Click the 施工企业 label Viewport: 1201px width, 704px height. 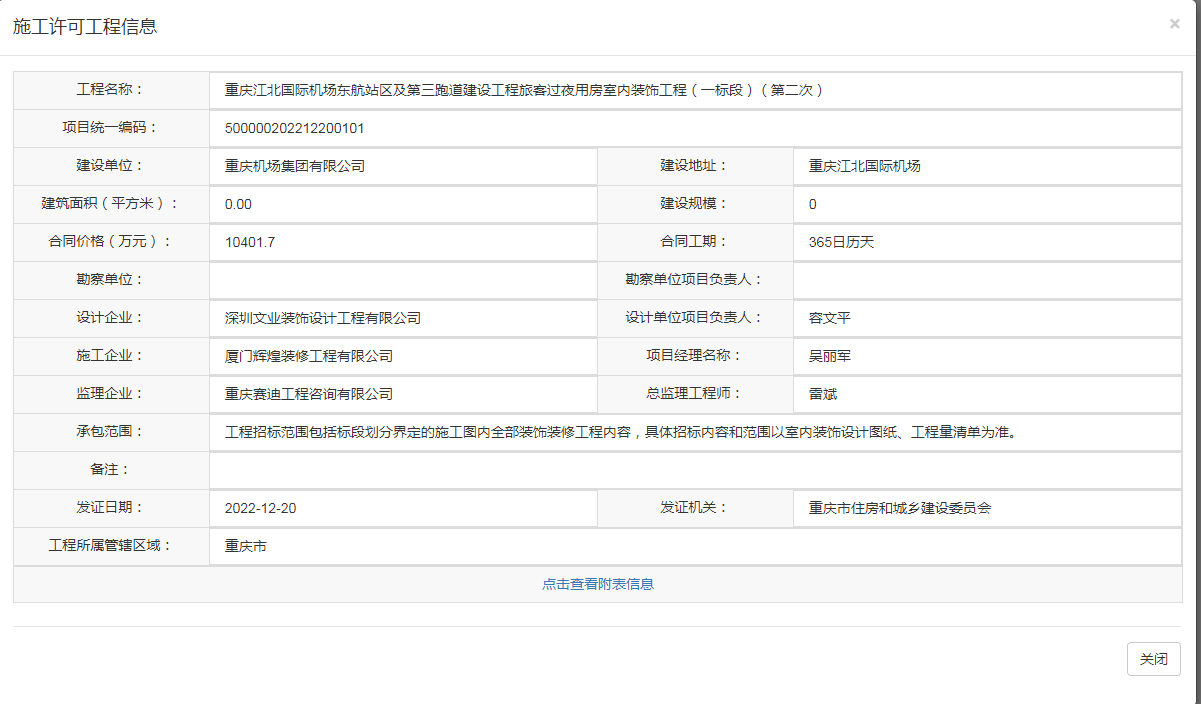coord(111,355)
